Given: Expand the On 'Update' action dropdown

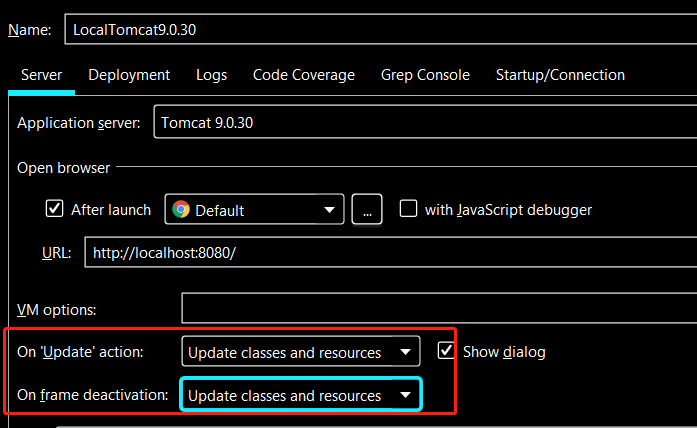Looking at the screenshot, I should 301,351.
